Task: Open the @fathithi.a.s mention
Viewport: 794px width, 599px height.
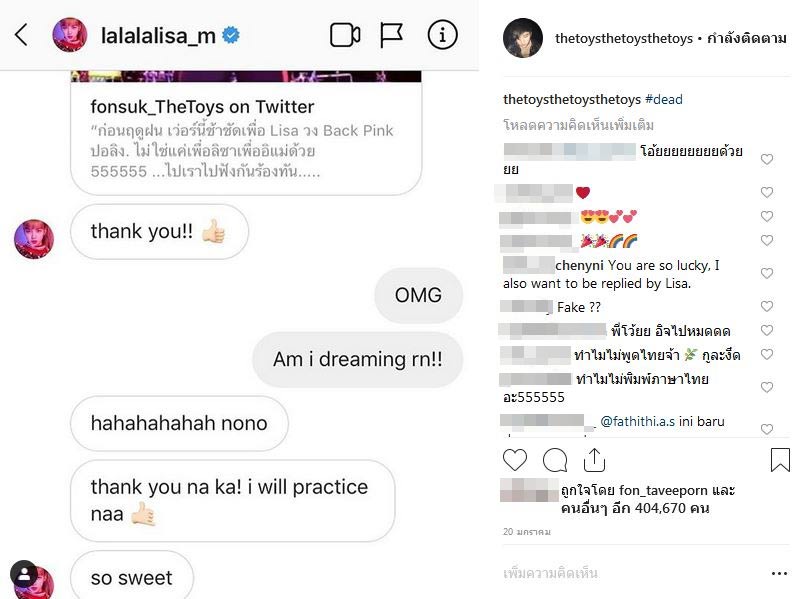Action: pos(637,421)
